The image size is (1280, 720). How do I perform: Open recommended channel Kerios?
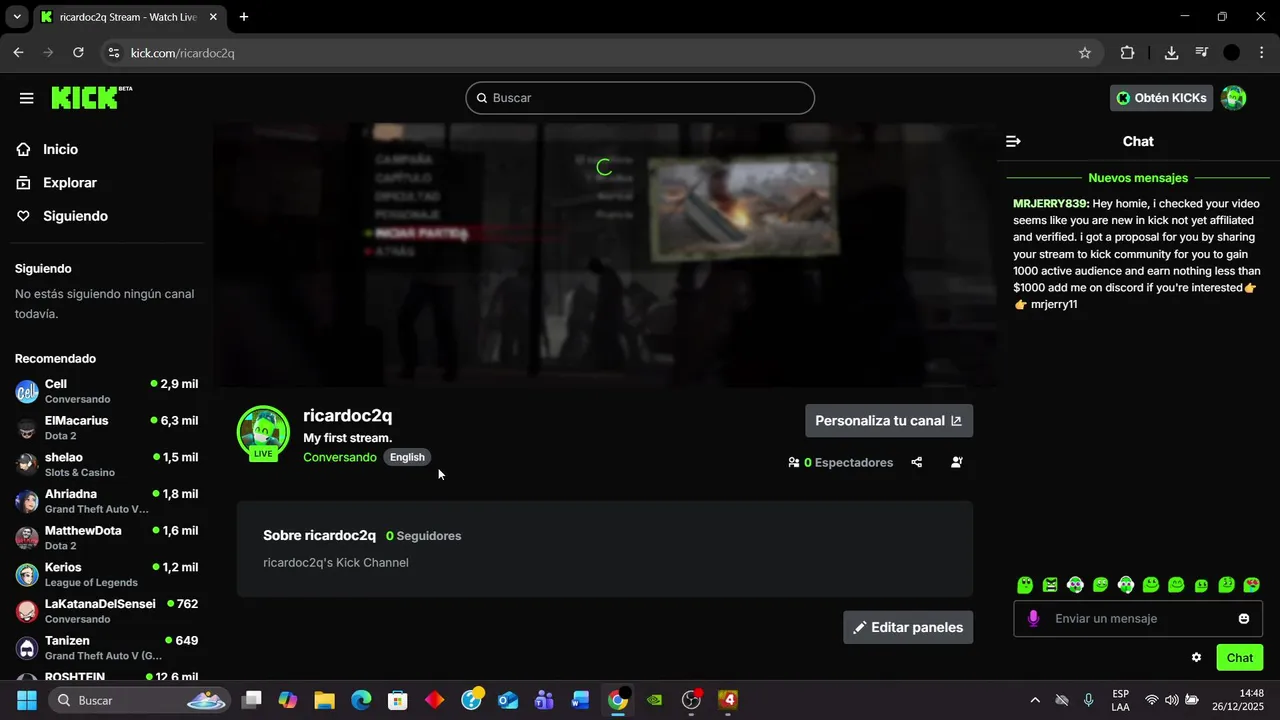click(x=106, y=574)
